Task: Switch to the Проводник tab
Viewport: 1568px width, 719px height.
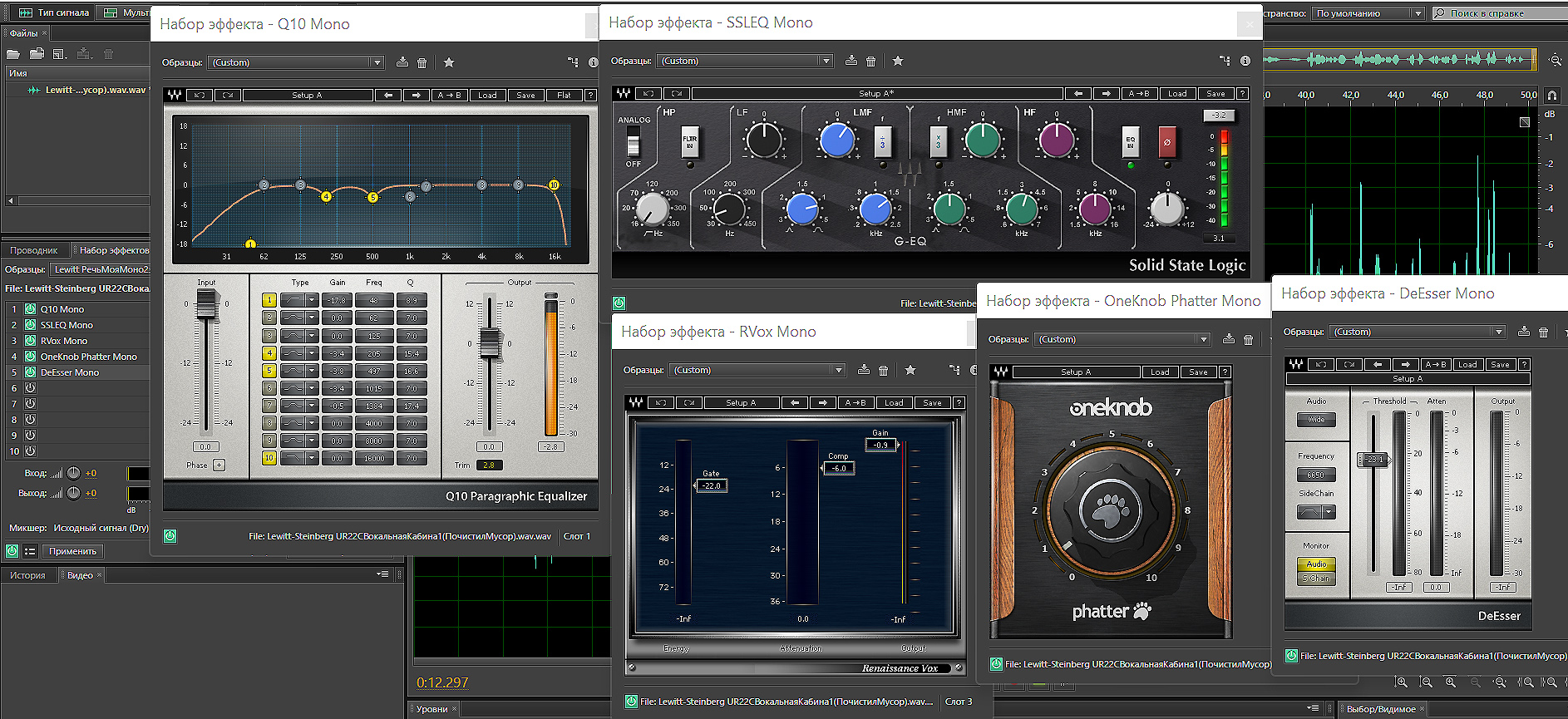Action: (x=34, y=250)
